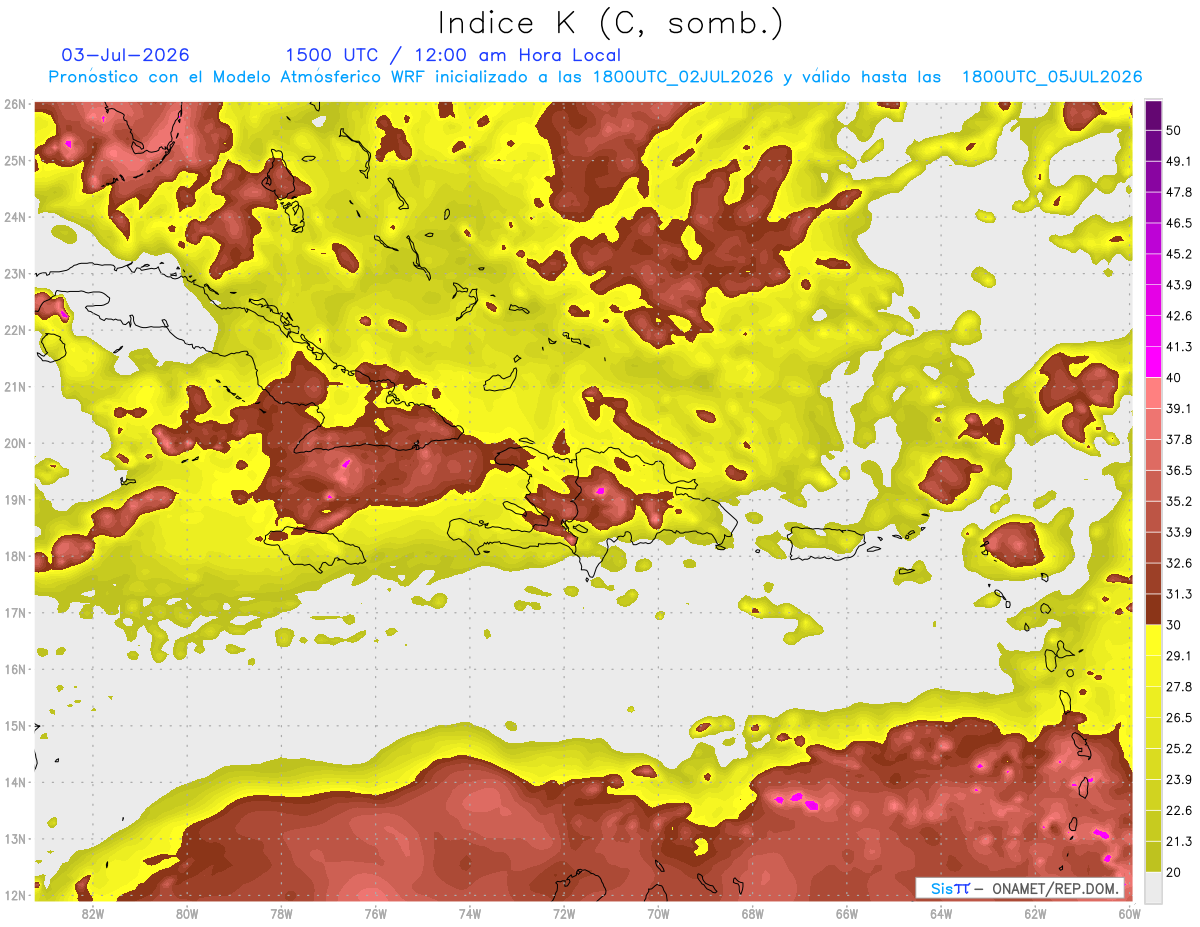
Task: Click colorbar value "49.1"
Action: [x=1178, y=161]
